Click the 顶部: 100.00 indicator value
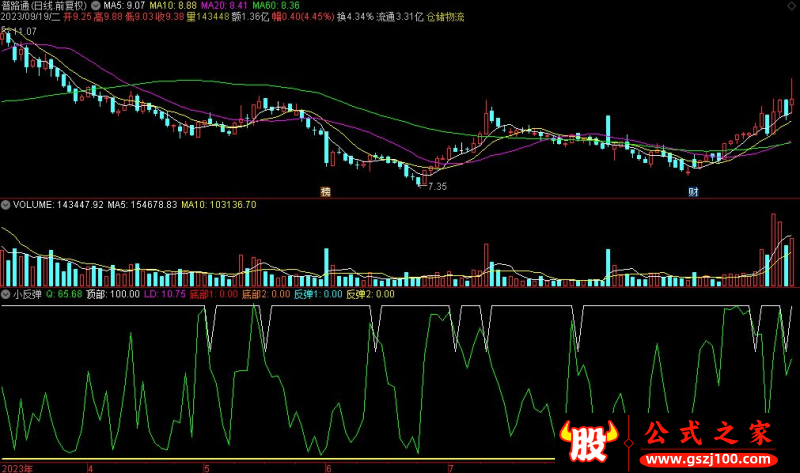Screen dimensions: 800x473 (113, 294)
